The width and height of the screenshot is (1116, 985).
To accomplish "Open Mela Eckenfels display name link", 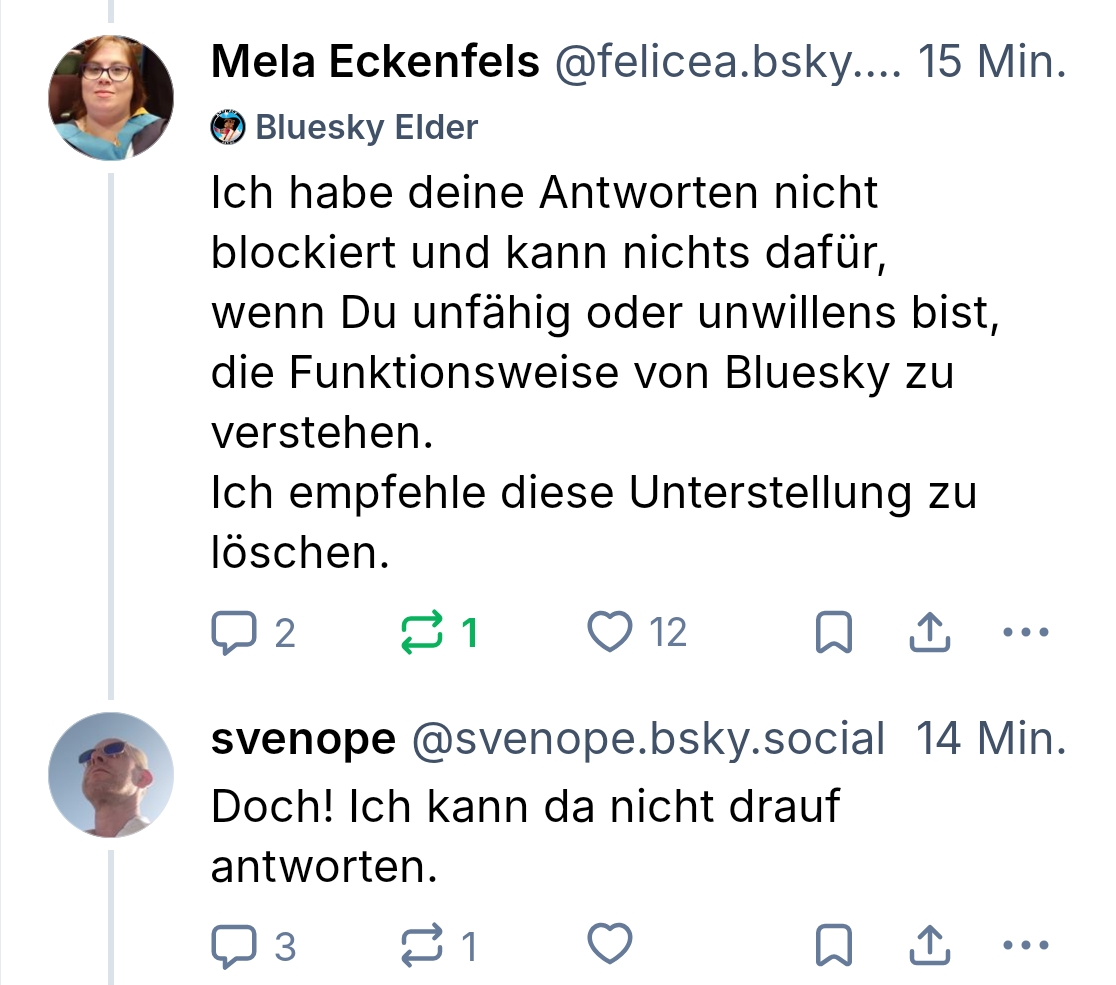I will pos(375,63).
